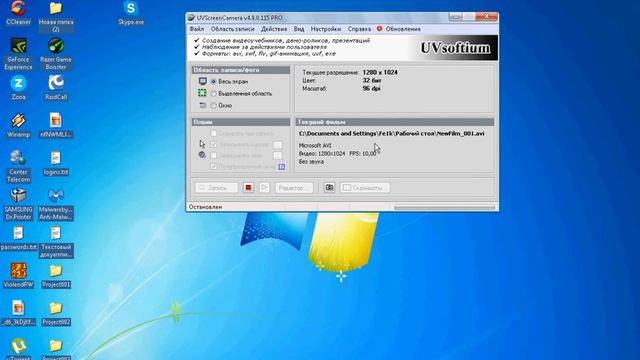The image size is (640, 360).
Task: Click the small button beside the sound option
Action: pyautogui.click(x=278, y=156)
